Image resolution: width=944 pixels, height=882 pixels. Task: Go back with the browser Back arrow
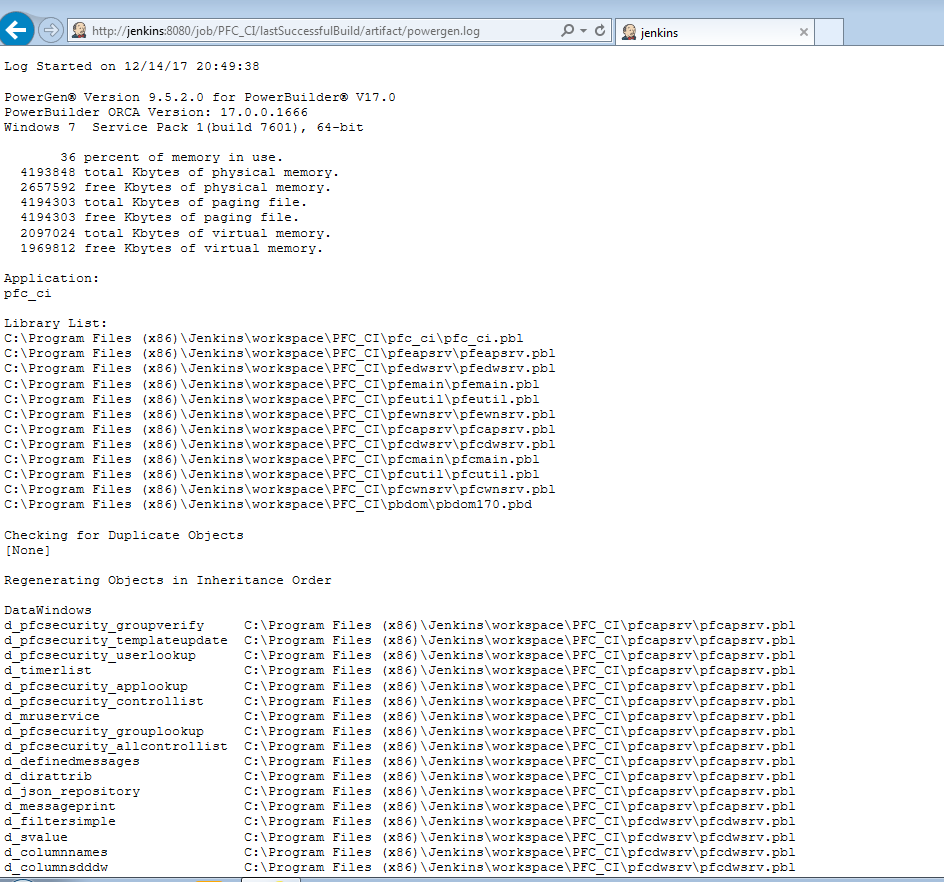(x=16, y=29)
